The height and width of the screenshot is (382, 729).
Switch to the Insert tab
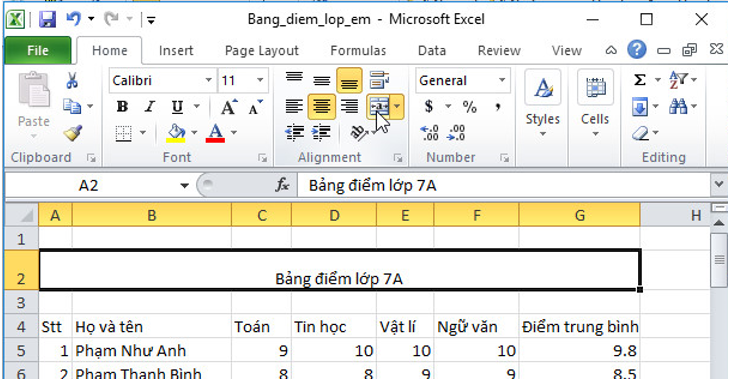click(x=176, y=50)
